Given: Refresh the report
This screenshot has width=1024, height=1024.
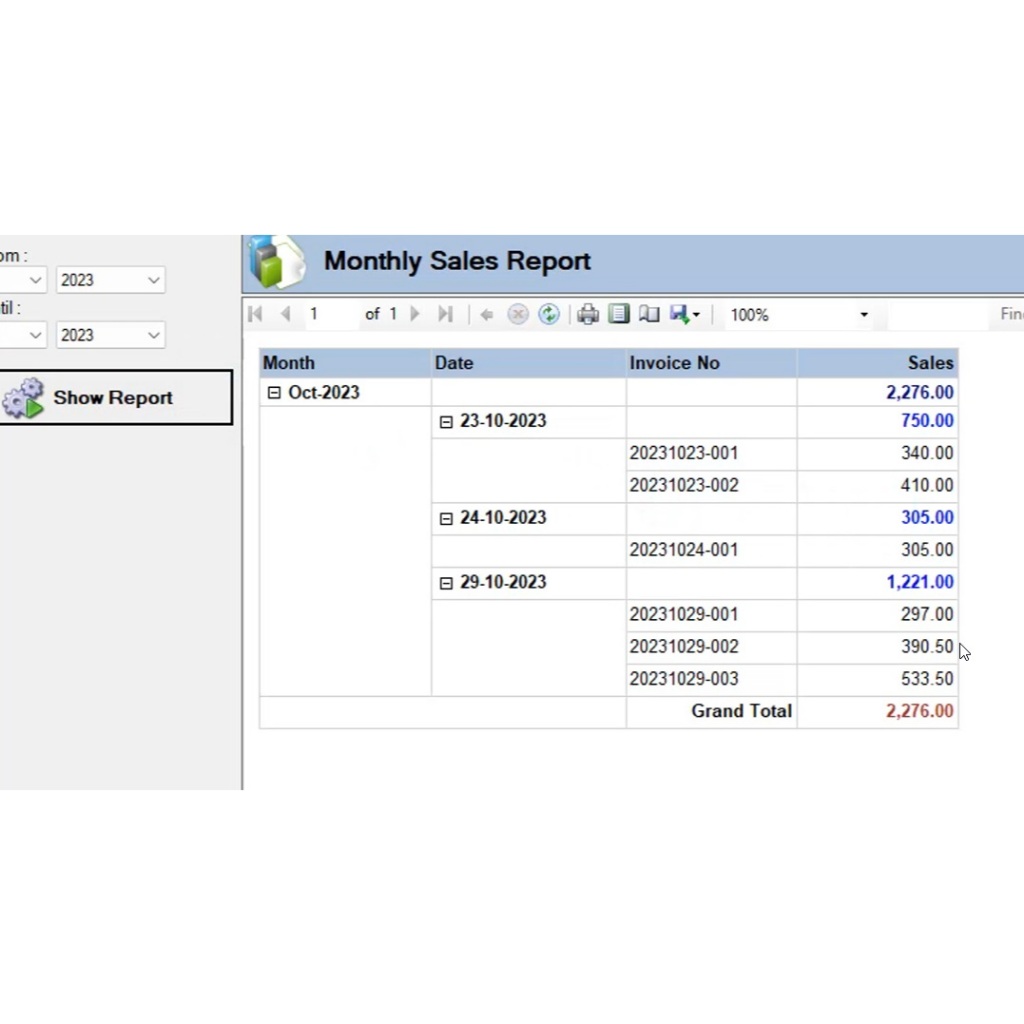Looking at the screenshot, I should pyautogui.click(x=548, y=314).
